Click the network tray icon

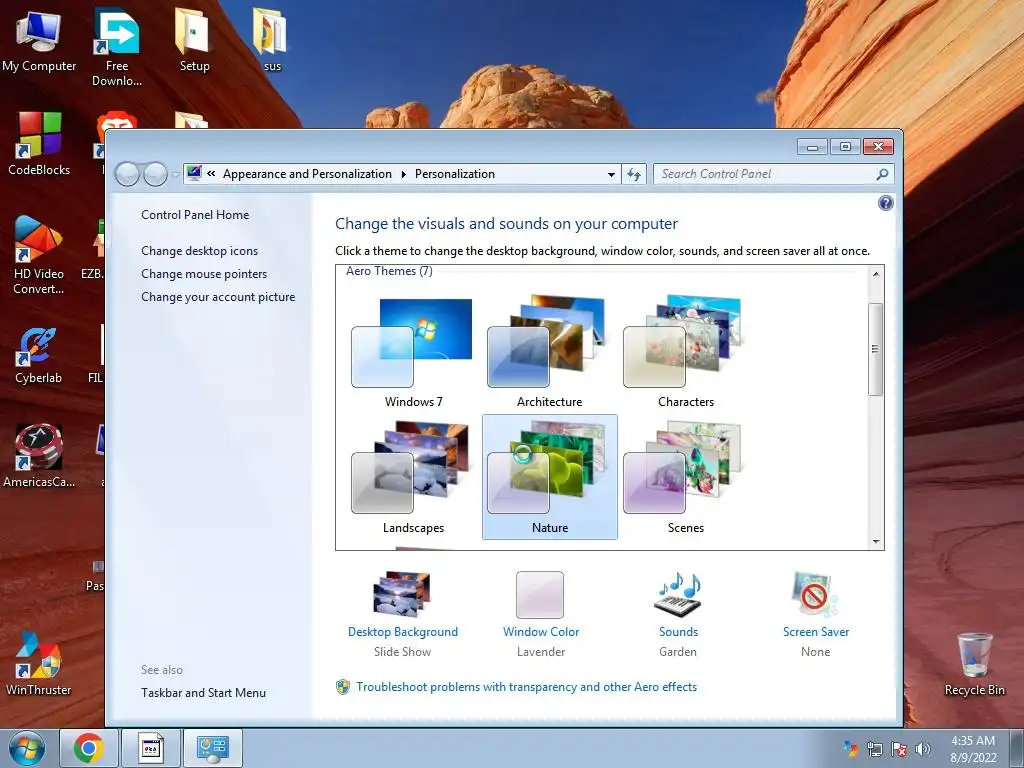tap(874, 748)
